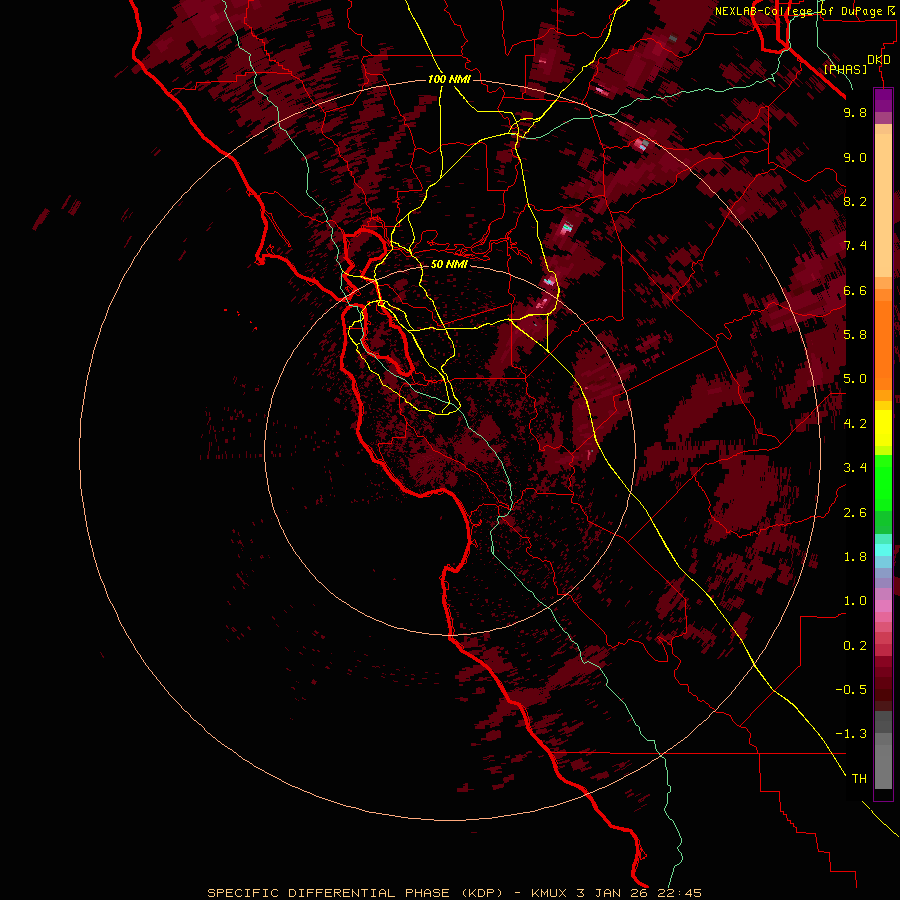The width and height of the screenshot is (900, 900).
Task: Click the 9.0 value on color scale
Action: (x=855, y=157)
